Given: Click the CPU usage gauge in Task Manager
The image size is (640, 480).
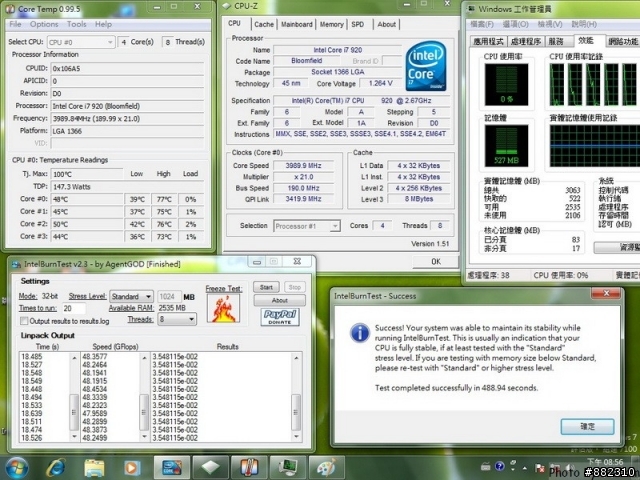Looking at the screenshot, I should 506,84.
